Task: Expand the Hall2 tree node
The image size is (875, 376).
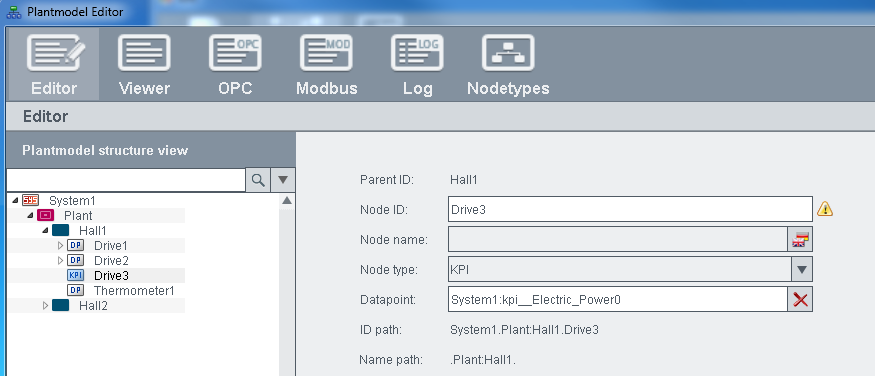Action: coord(46,306)
